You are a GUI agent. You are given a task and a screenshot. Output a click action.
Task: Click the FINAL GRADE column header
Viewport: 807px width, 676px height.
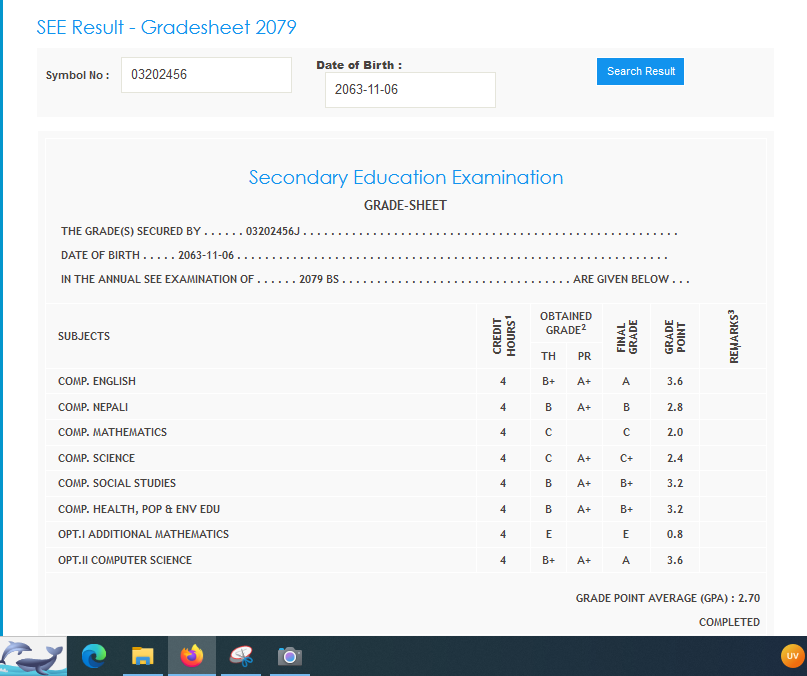pos(625,336)
